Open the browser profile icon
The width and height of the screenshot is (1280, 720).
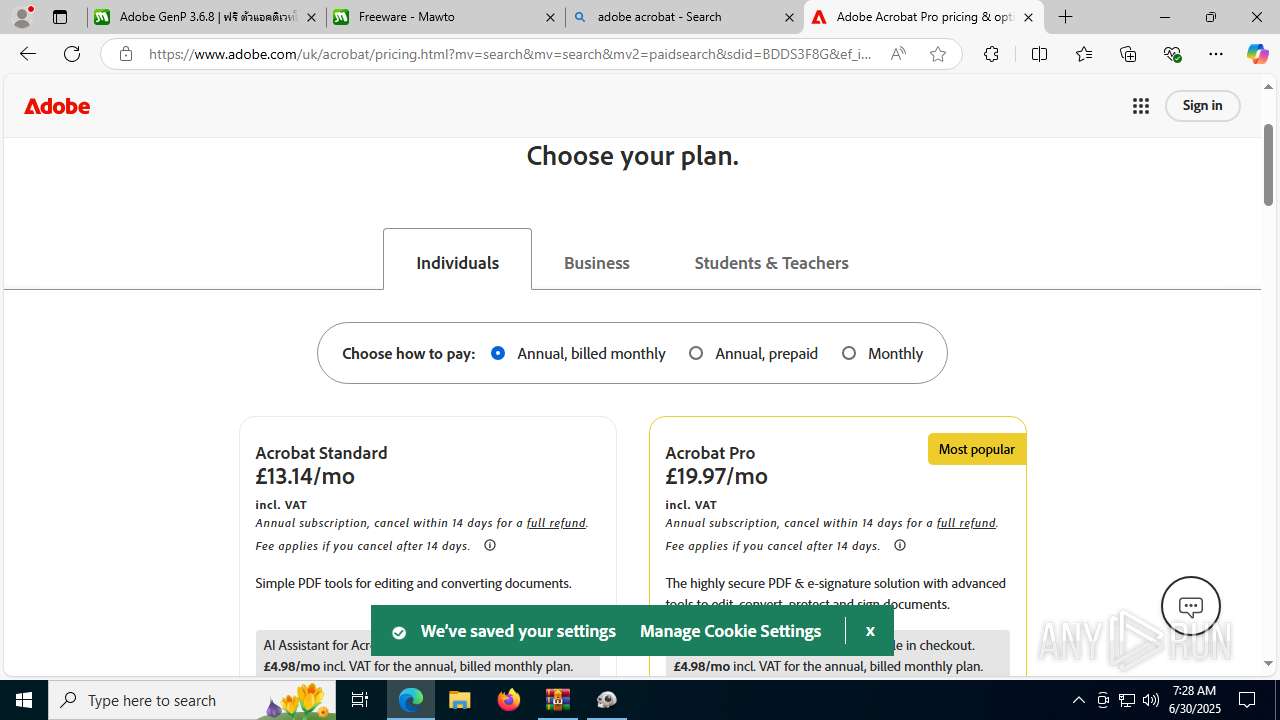click(x=22, y=17)
